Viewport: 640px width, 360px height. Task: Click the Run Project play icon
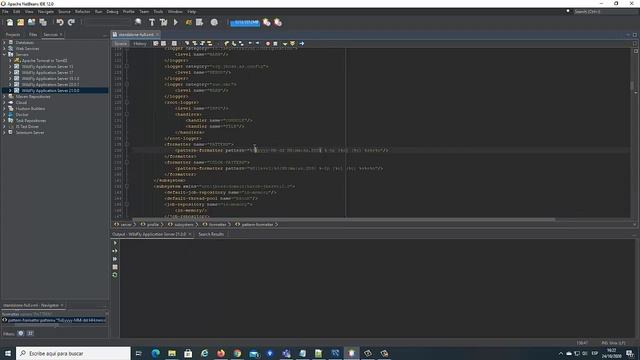click(x=176, y=22)
